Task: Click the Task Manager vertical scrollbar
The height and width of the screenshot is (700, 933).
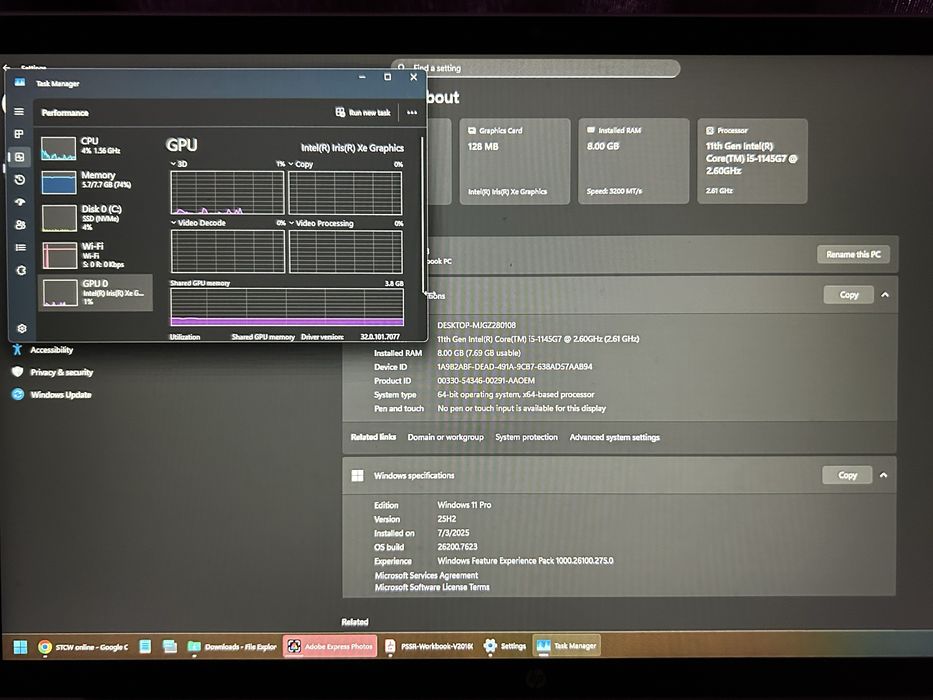Action: (x=423, y=214)
